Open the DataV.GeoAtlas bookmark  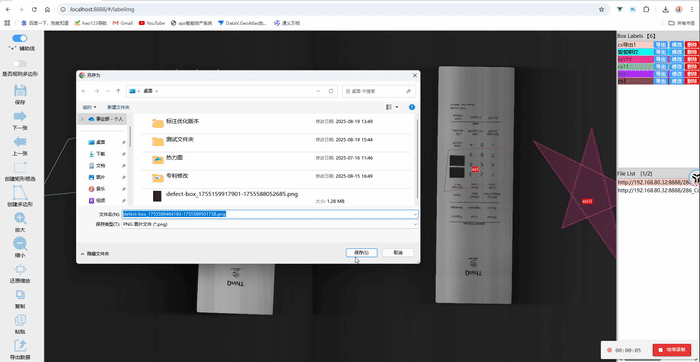(x=242, y=23)
